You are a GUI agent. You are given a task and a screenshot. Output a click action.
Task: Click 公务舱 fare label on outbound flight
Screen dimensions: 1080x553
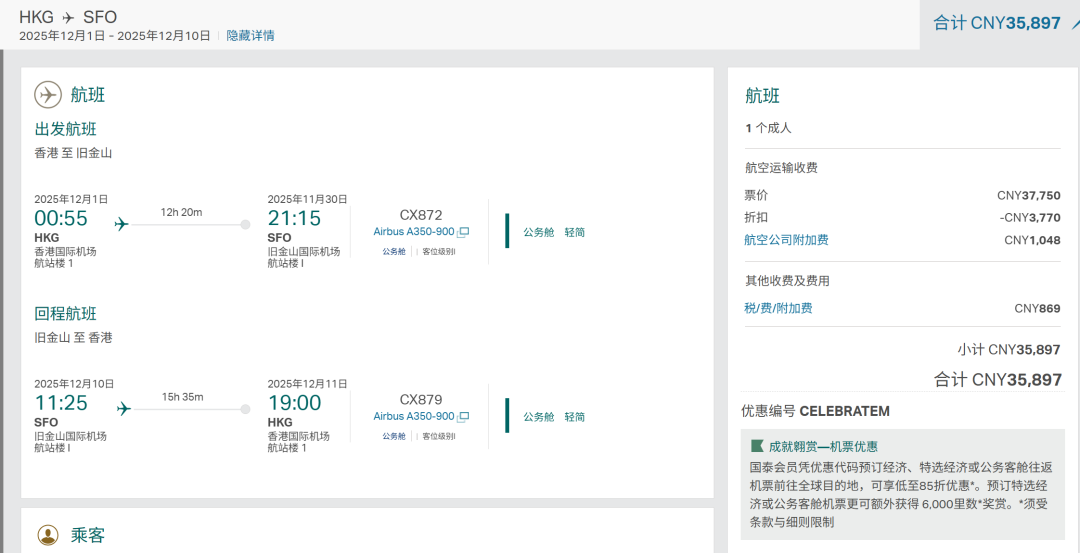[x=538, y=232]
